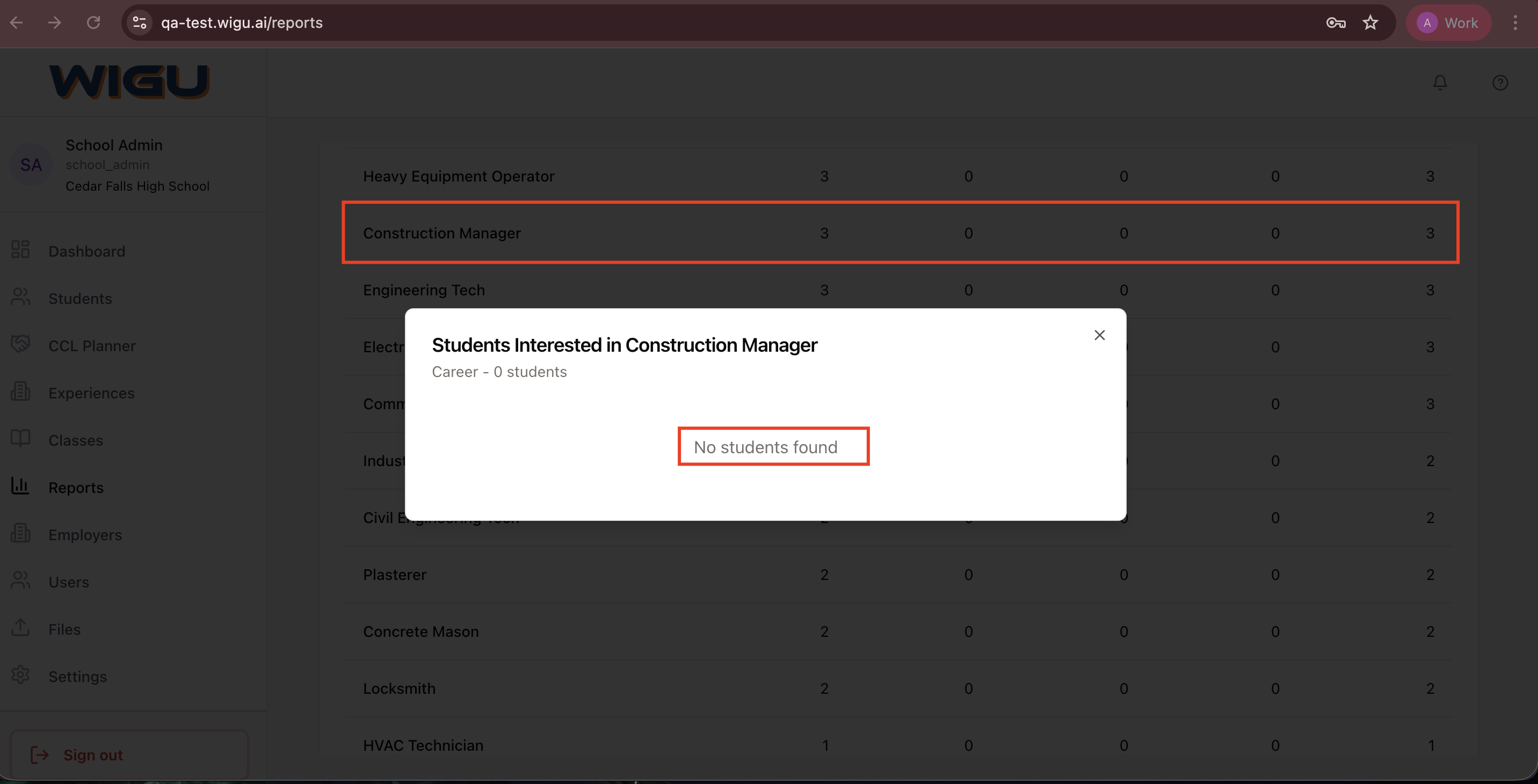Screen dimensions: 1538x784
Task: Open the Users sidebar section
Action: (69, 582)
